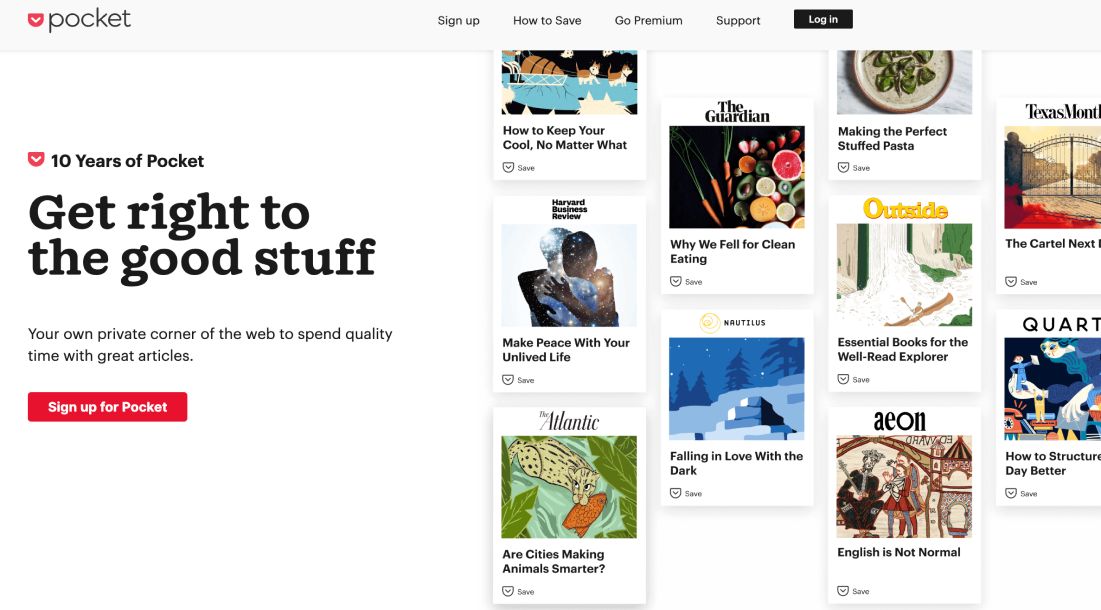Open the How to Structure Day Better title

(1053, 463)
